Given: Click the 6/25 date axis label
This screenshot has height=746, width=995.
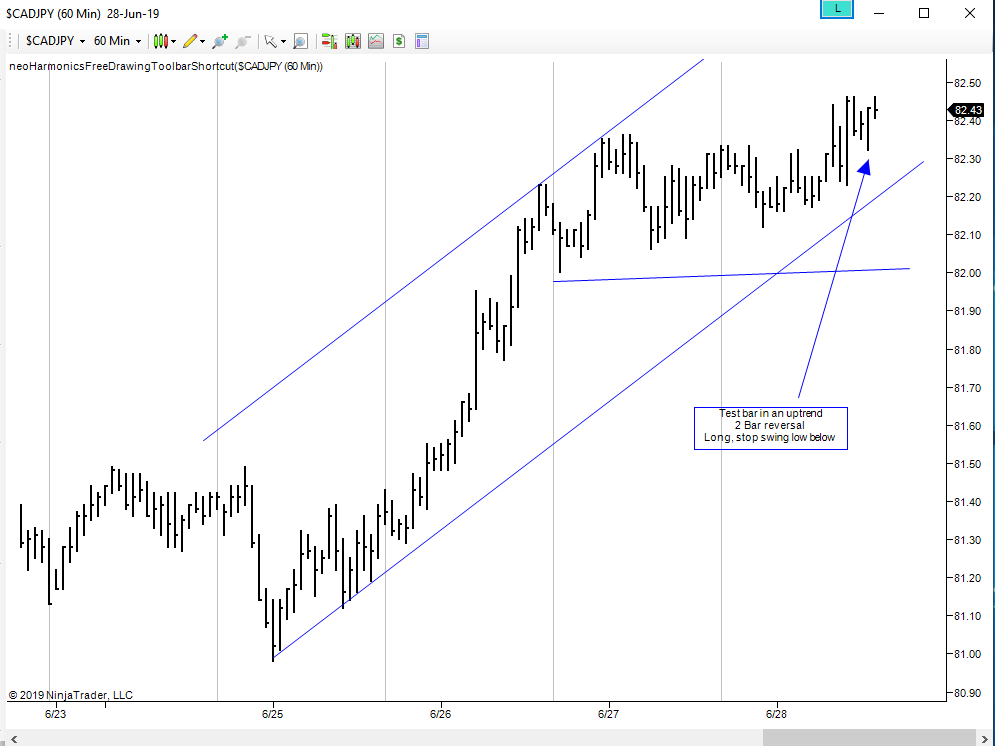Looking at the screenshot, I should pos(272,714).
